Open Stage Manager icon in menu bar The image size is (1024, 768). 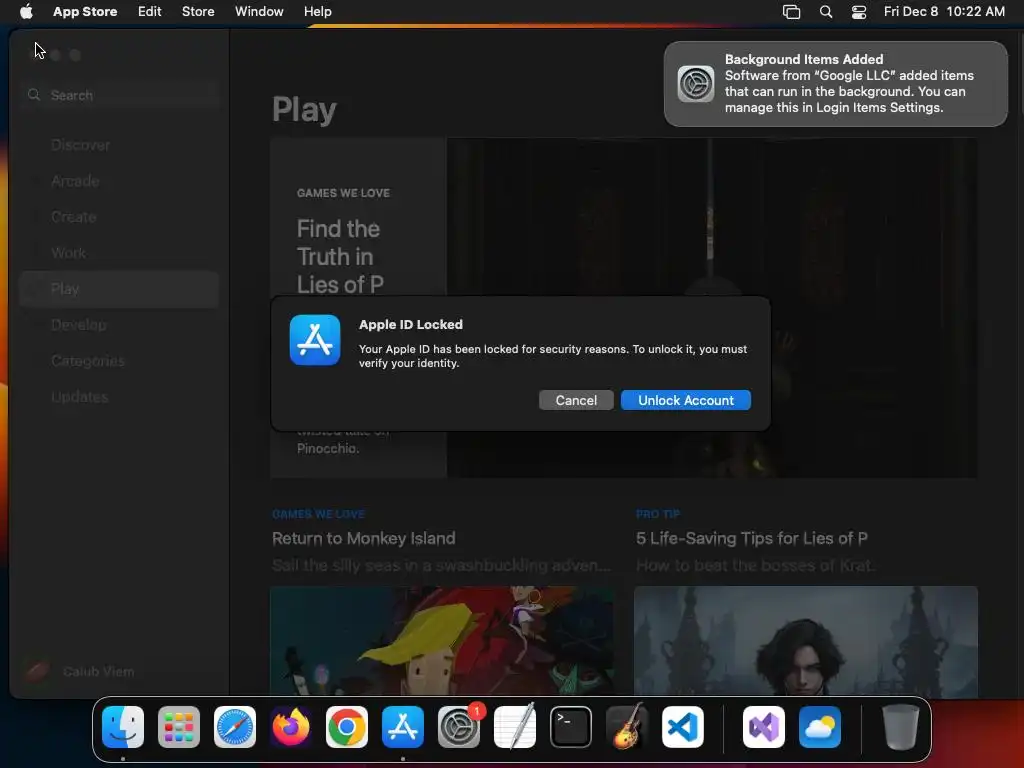(x=791, y=11)
